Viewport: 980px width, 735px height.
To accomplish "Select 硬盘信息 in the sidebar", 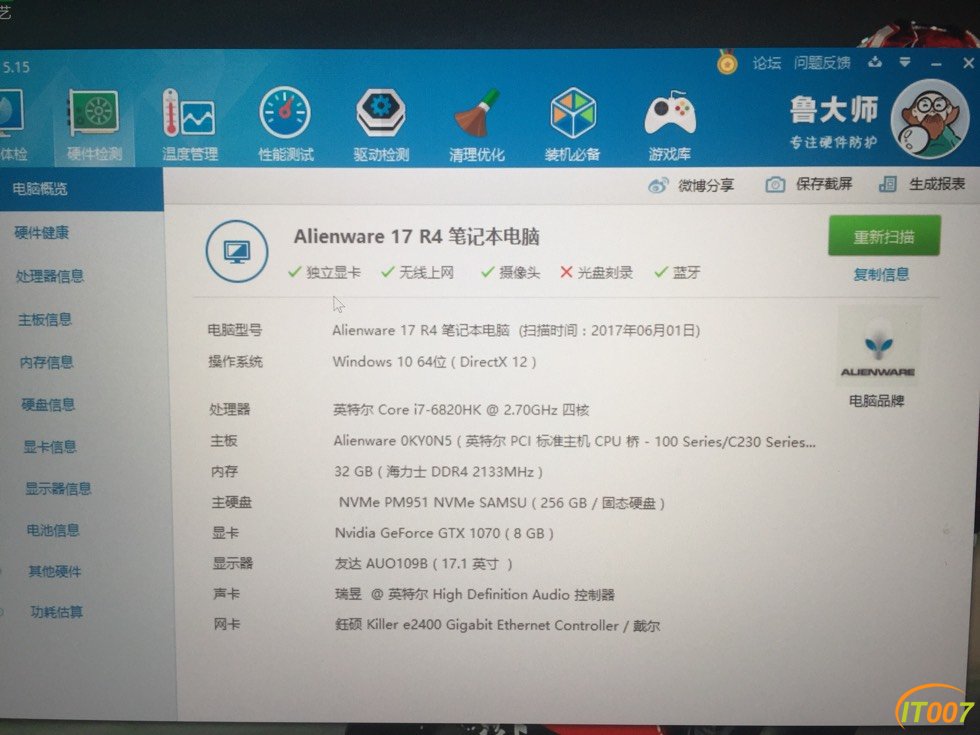I will click(x=48, y=404).
